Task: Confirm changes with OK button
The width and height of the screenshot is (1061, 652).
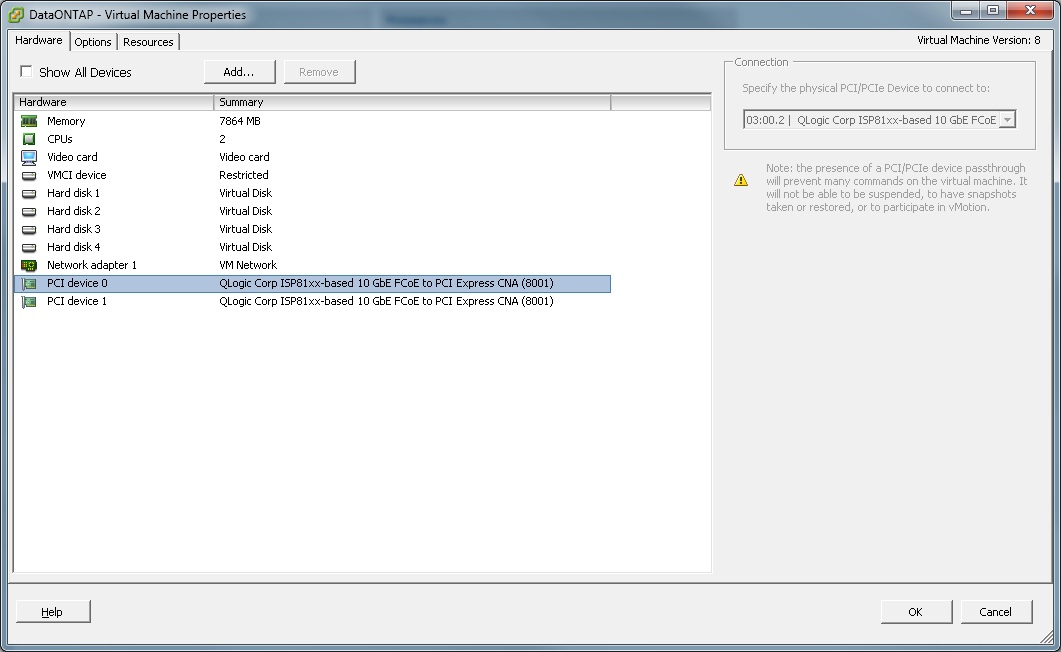Action: coord(916,611)
